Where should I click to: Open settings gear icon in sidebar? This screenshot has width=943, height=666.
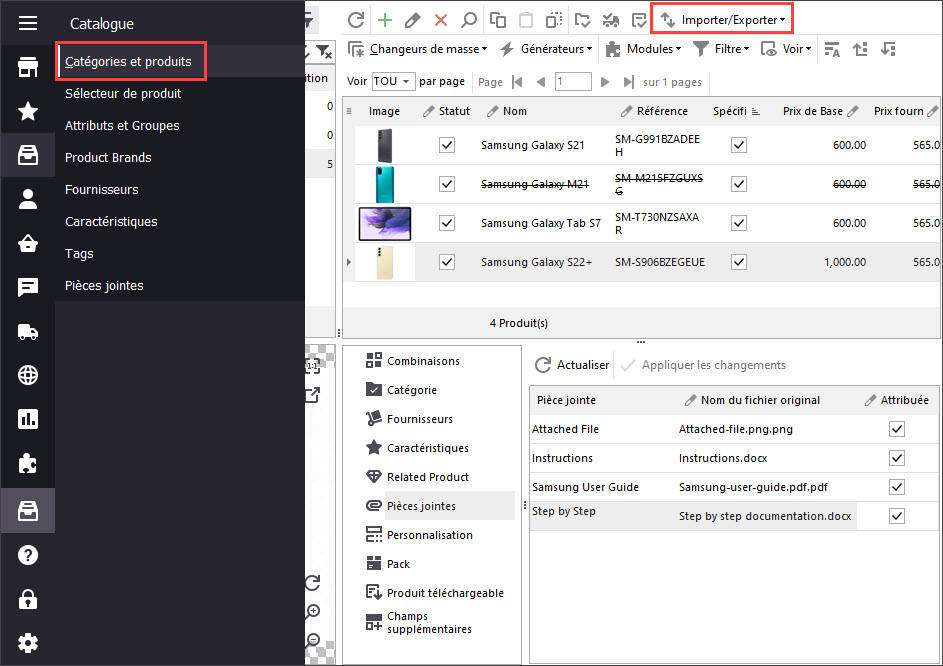(x=28, y=643)
